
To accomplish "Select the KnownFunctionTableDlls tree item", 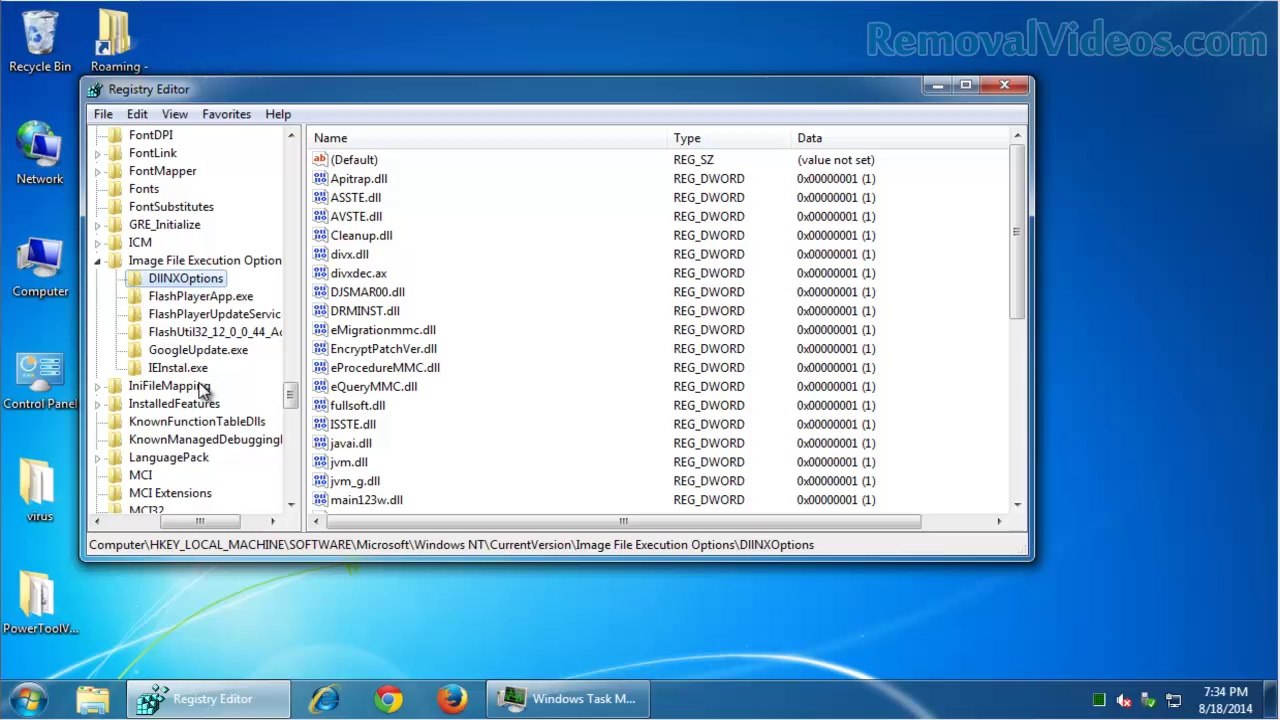I will [x=197, y=422].
